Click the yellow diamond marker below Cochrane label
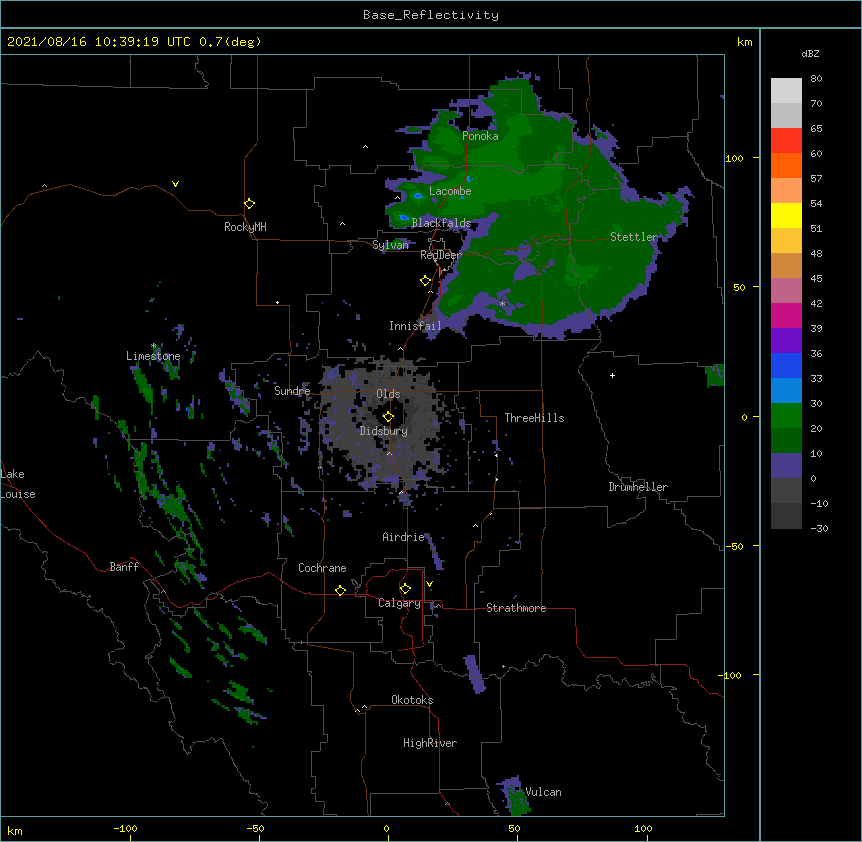This screenshot has width=862, height=842. point(340,590)
